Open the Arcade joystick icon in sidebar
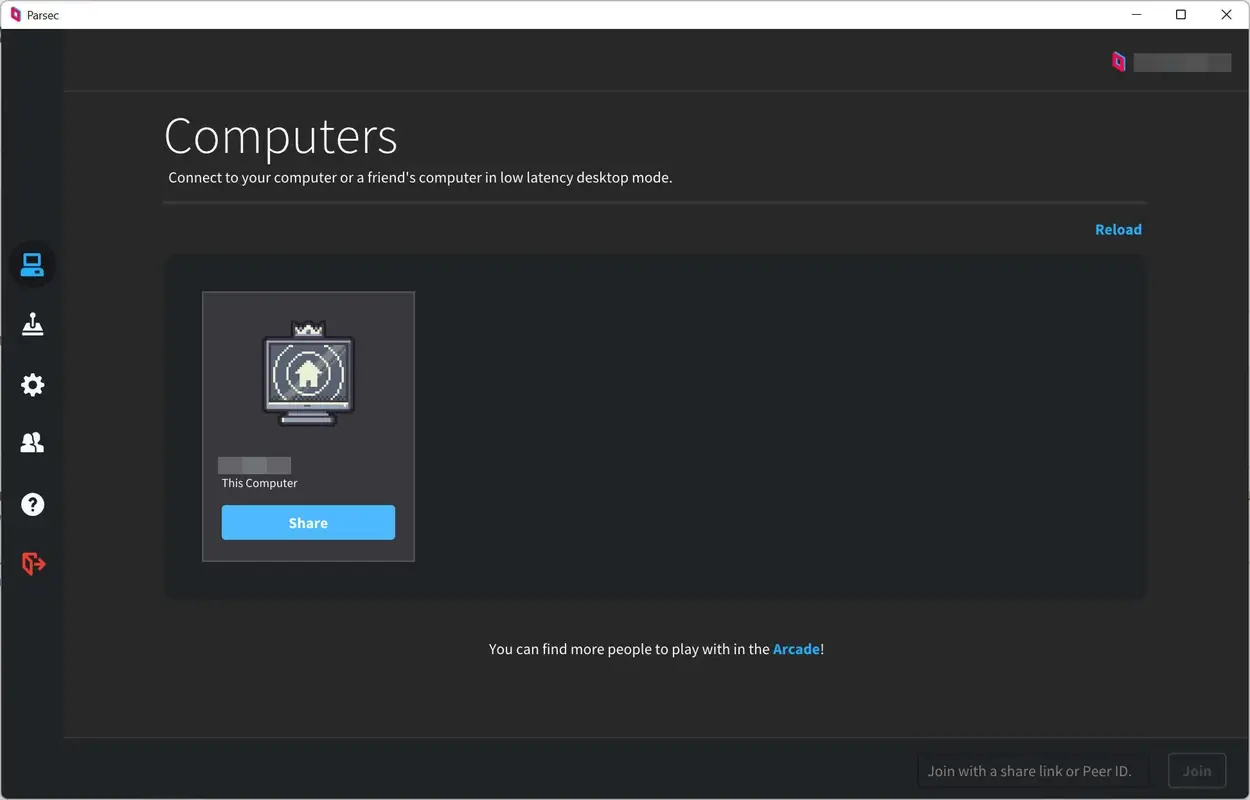Screen dimensions: 1250x800 [x=32, y=324]
